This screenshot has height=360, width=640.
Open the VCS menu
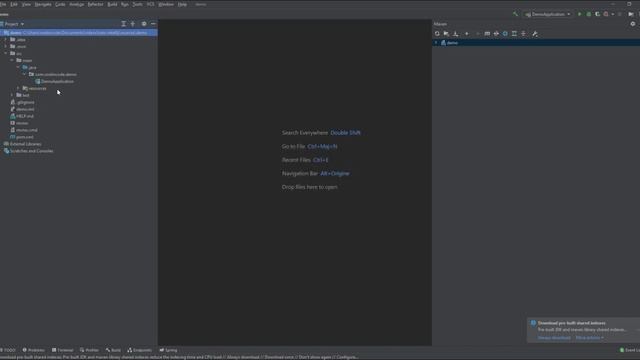point(150,4)
